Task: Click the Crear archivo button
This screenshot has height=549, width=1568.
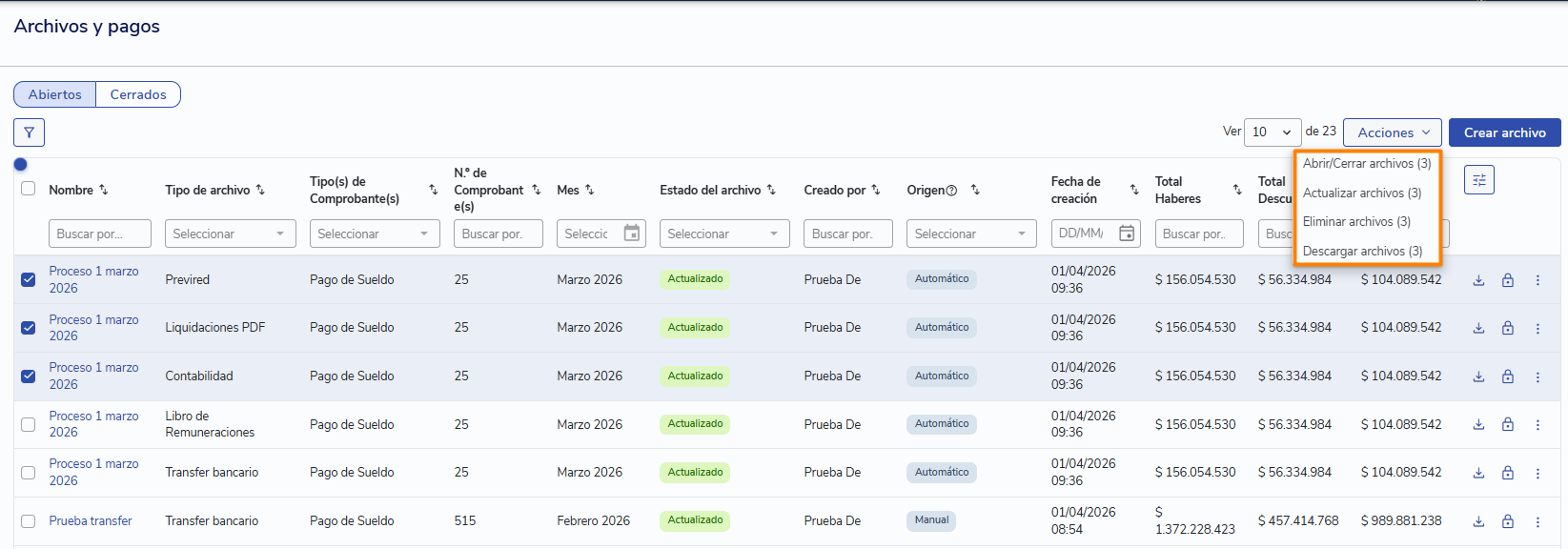Action: point(1504,132)
